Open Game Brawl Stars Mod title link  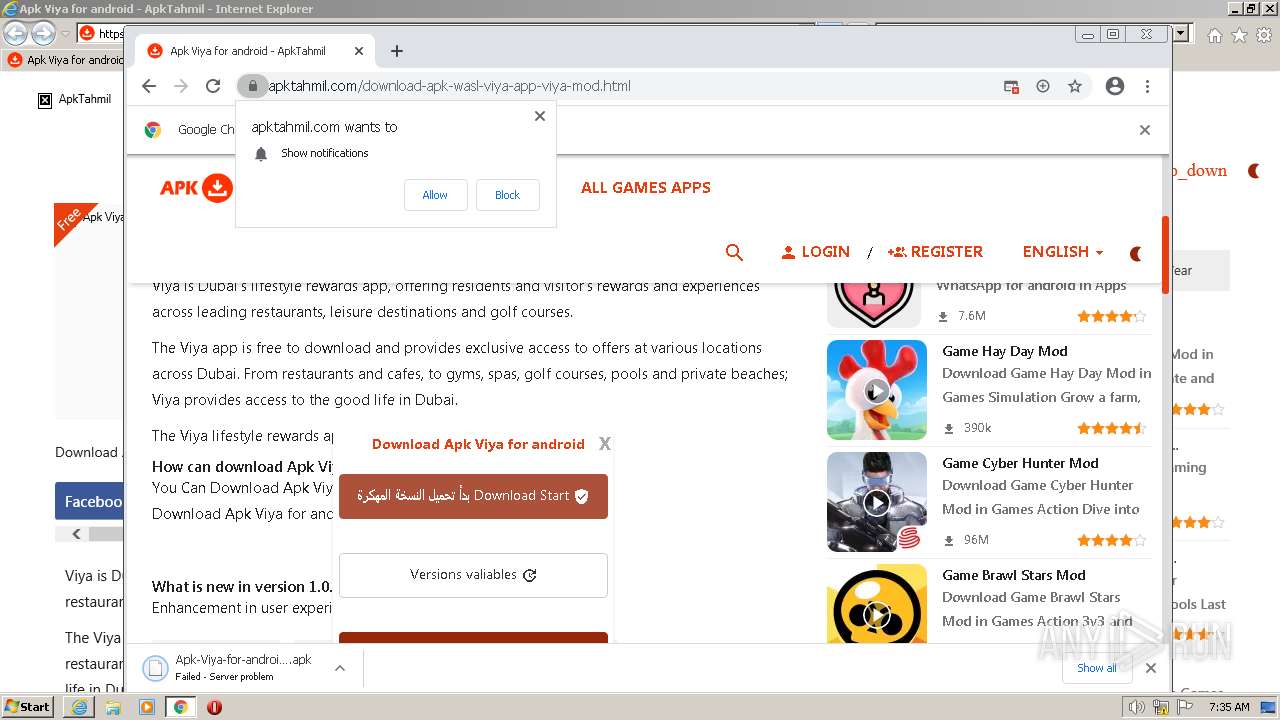coord(1014,575)
